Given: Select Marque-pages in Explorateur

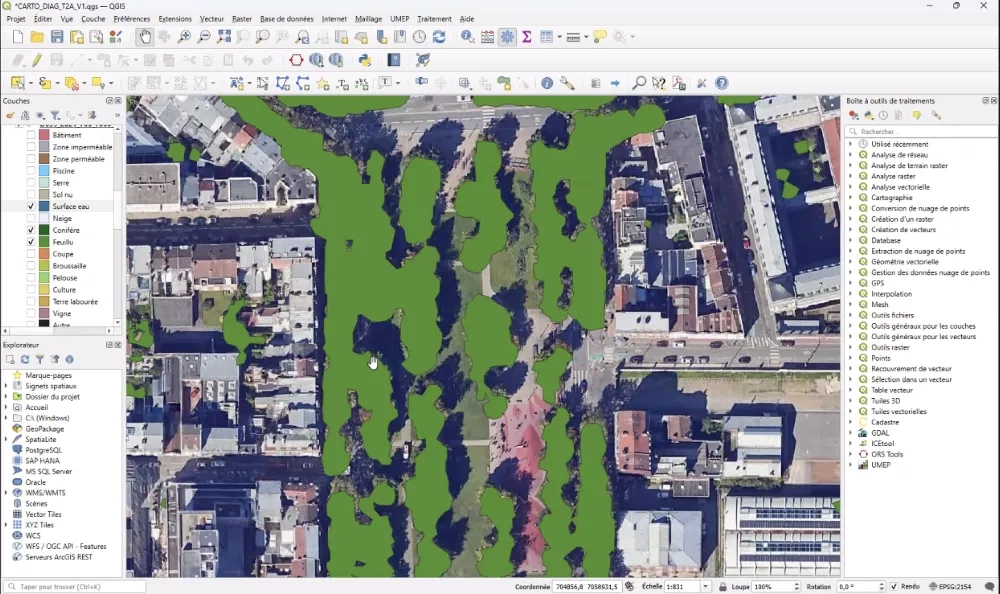Looking at the screenshot, I should pyautogui.click(x=48, y=376).
